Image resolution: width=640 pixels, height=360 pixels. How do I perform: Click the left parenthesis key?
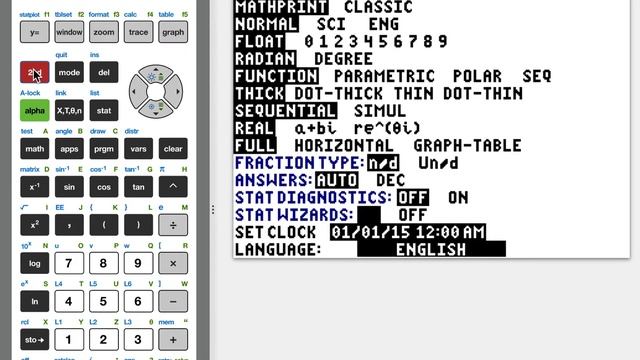[x=104, y=225]
